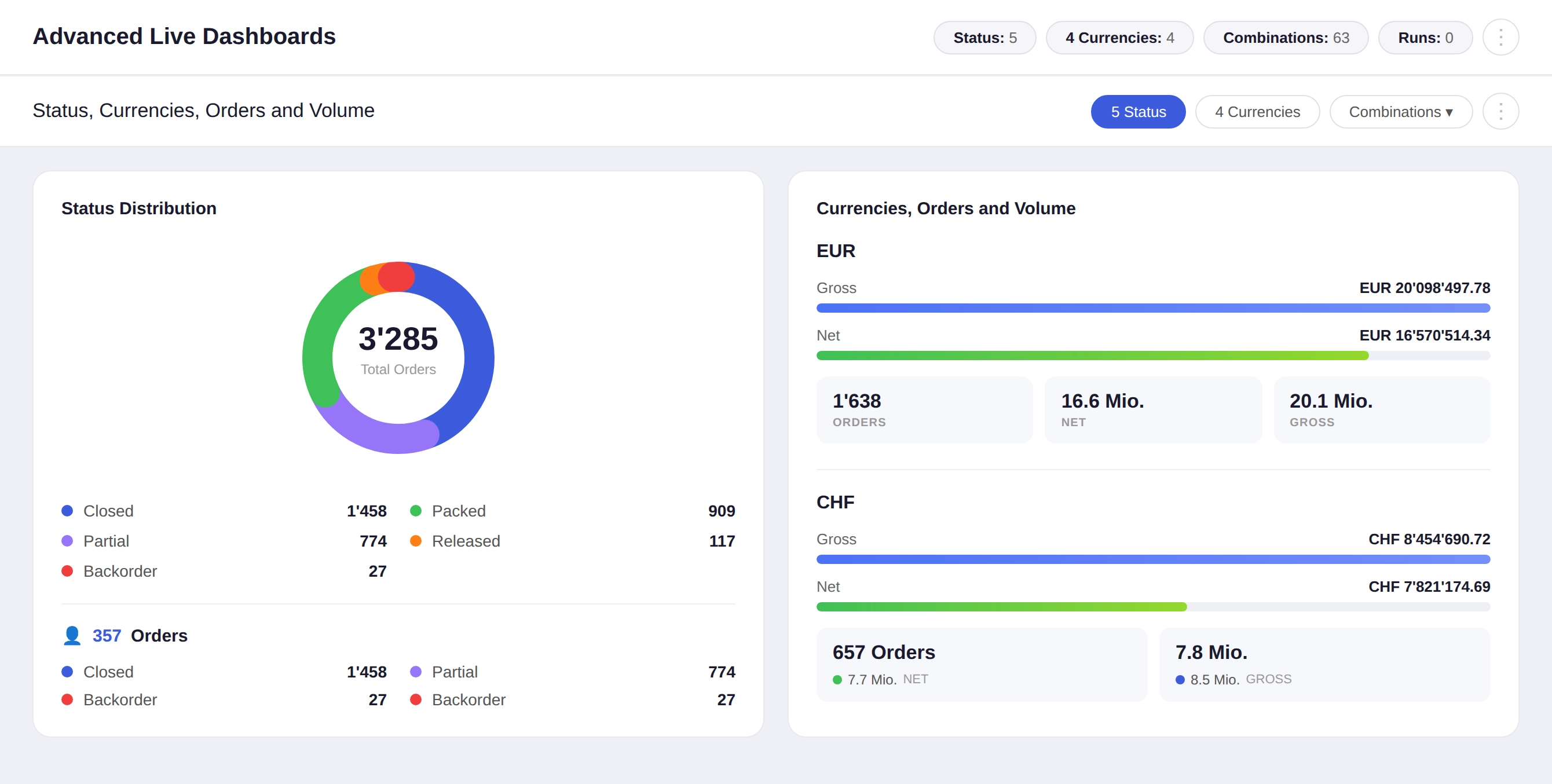Click the Status: 5 summary chip
Image resolution: width=1552 pixels, height=784 pixels.
point(984,36)
